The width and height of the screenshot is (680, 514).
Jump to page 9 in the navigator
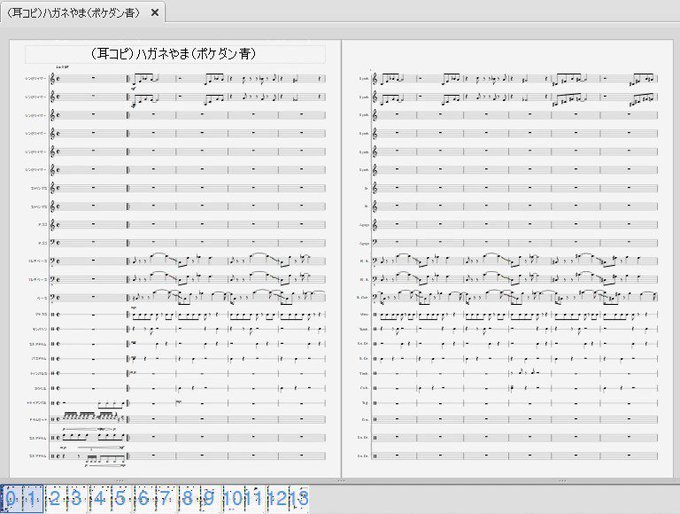point(210,498)
